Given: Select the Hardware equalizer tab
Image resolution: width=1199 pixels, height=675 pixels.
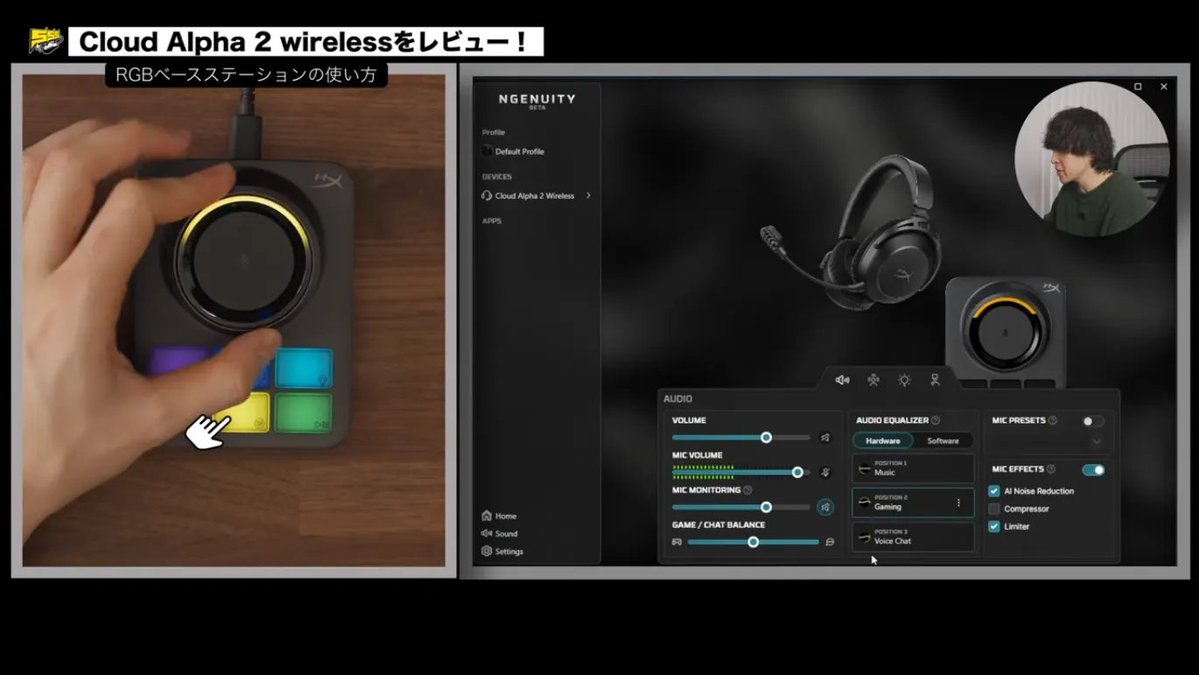Looking at the screenshot, I should [883, 441].
